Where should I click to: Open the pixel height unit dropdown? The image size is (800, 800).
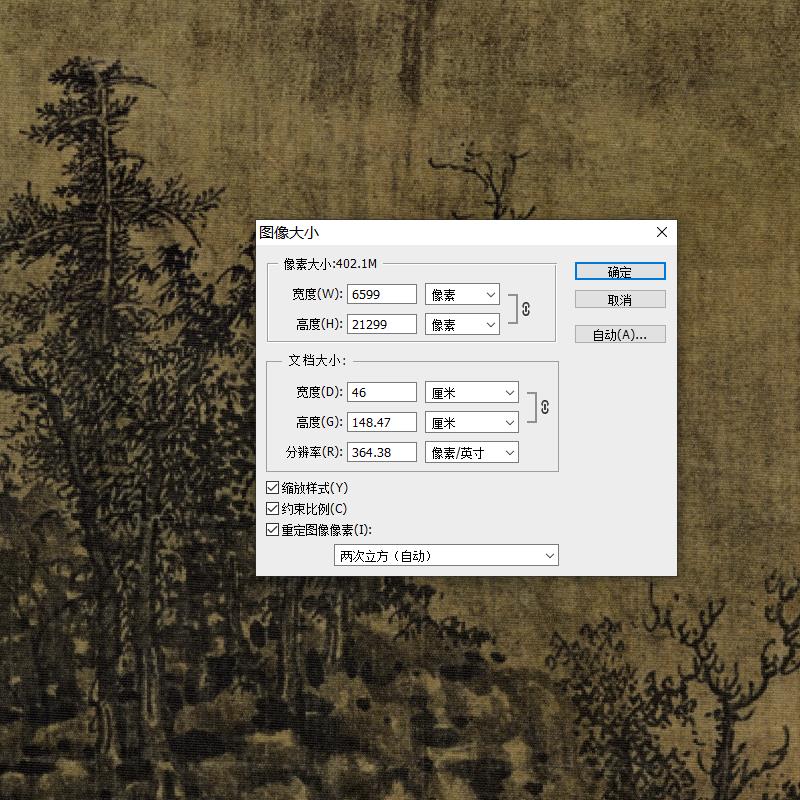click(462, 324)
